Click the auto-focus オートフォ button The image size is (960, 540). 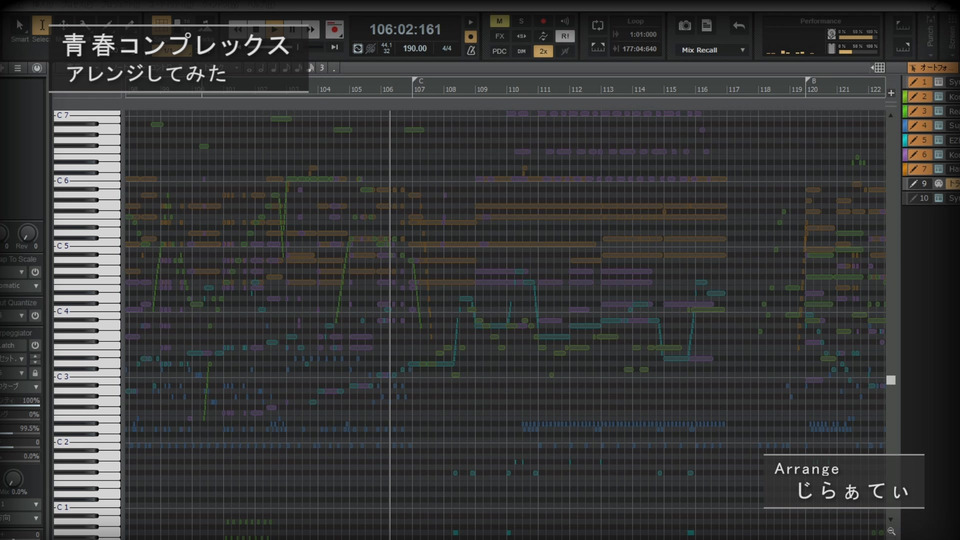(x=933, y=68)
